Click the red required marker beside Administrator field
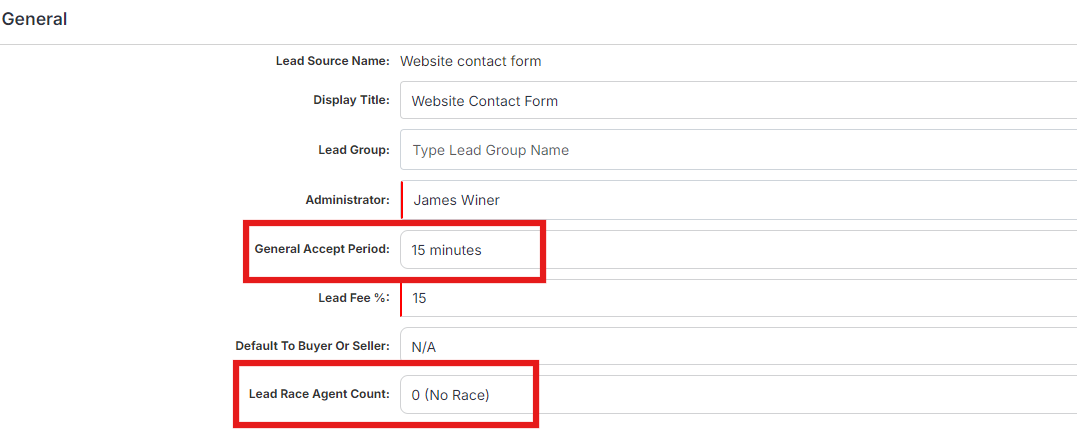 coord(401,200)
